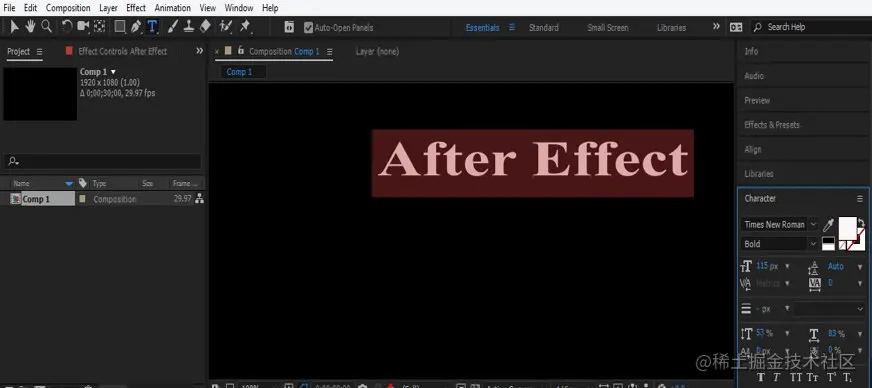Viewport: 872px width, 388px height.
Task: Select the Rotation tool
Action: (67, 26)
